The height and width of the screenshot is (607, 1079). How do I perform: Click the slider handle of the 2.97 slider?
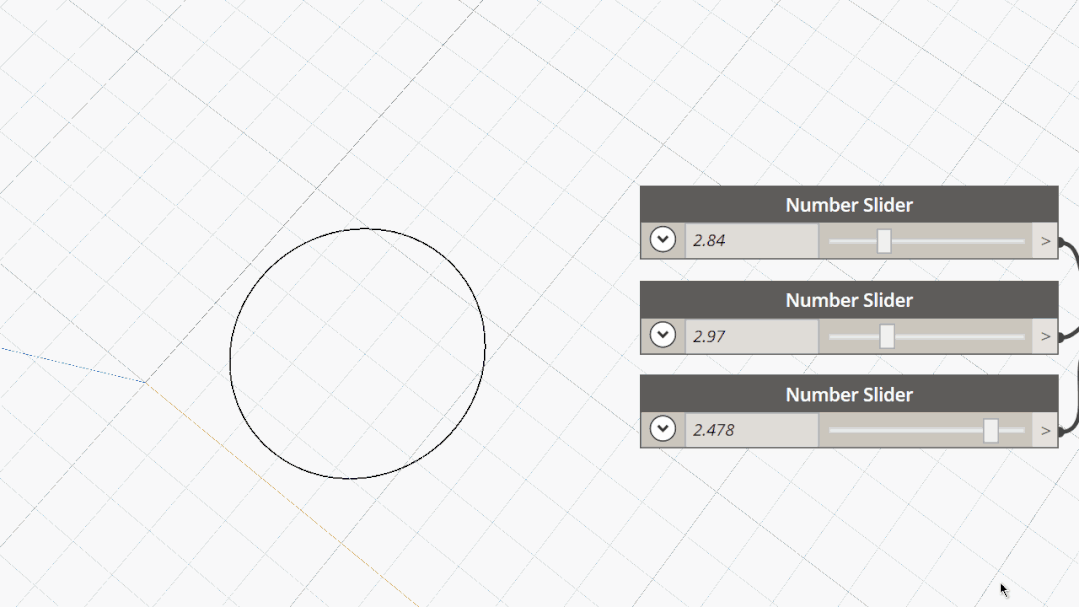click(x=887, y=337)
